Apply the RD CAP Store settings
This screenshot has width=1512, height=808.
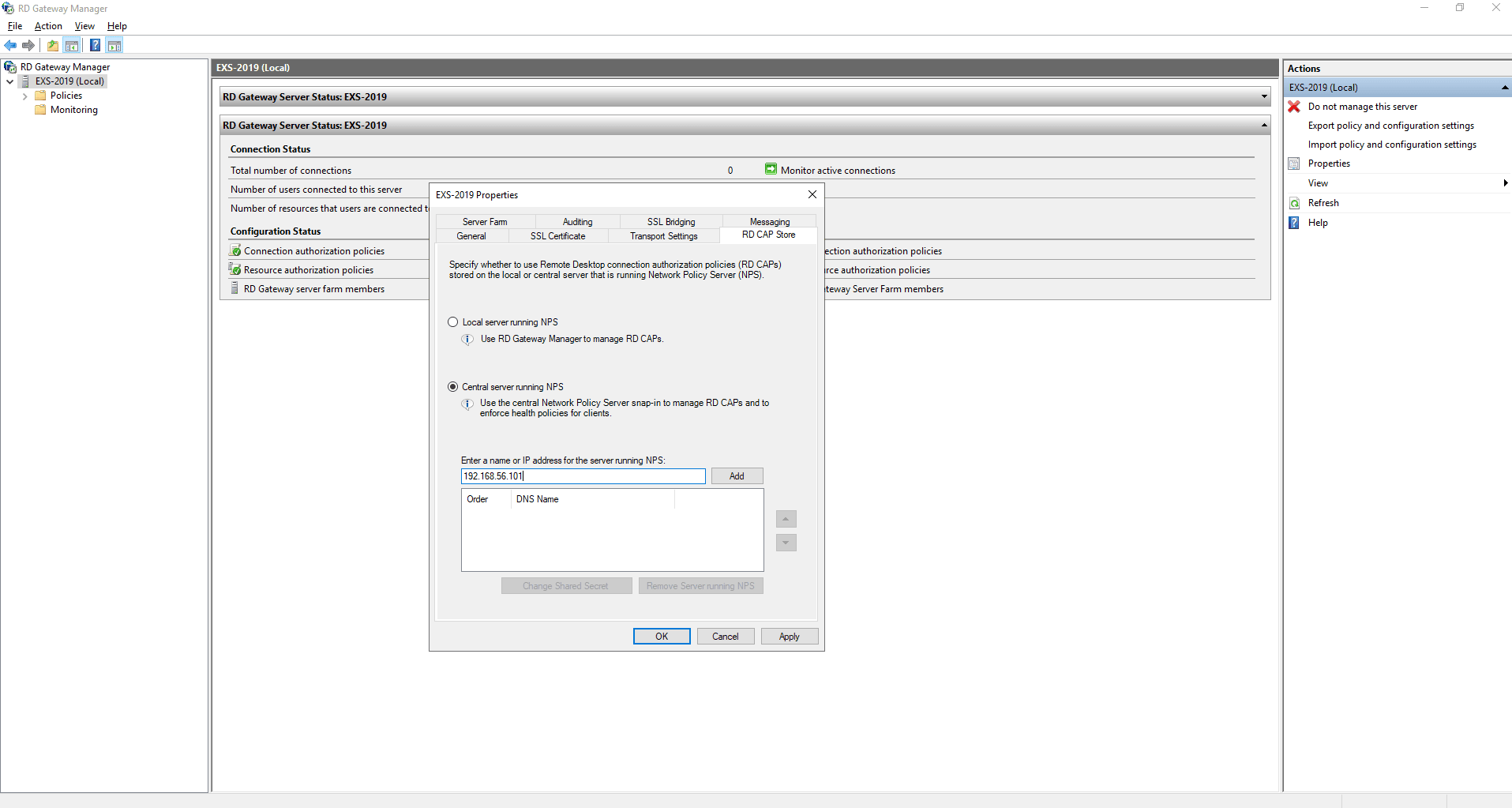[x=790, y=637]
